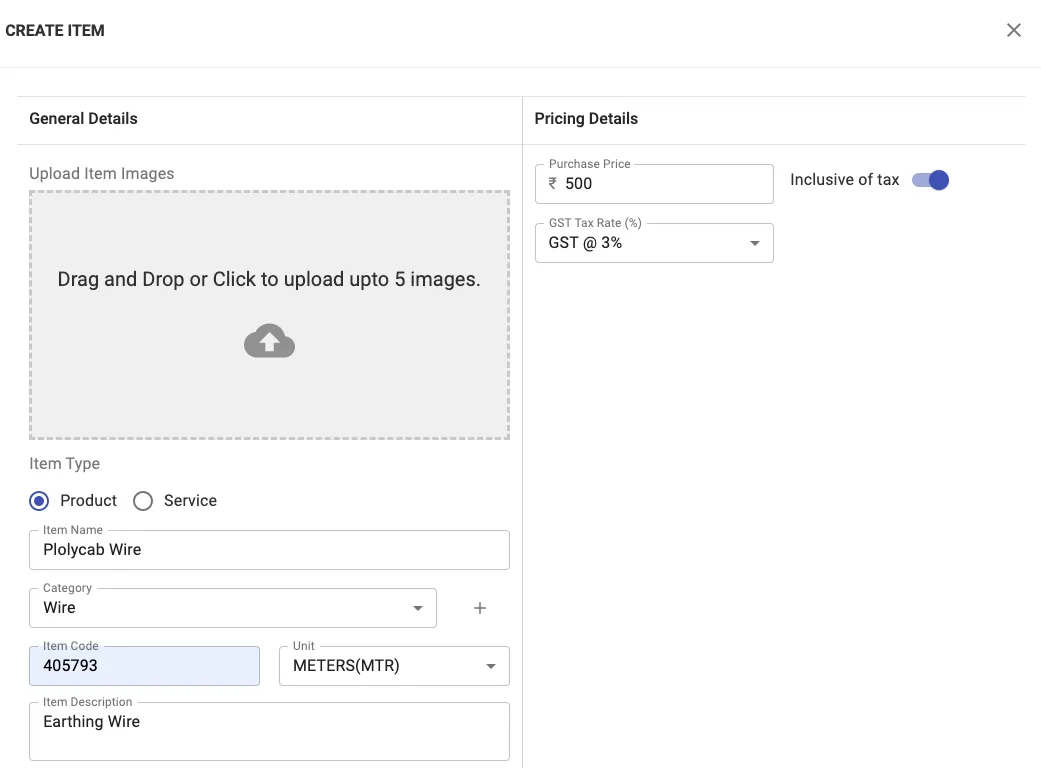The height and width of the screenshot is (768, 1041).
Task: Close the Create Item dialog
Action: click(1013, 31)
